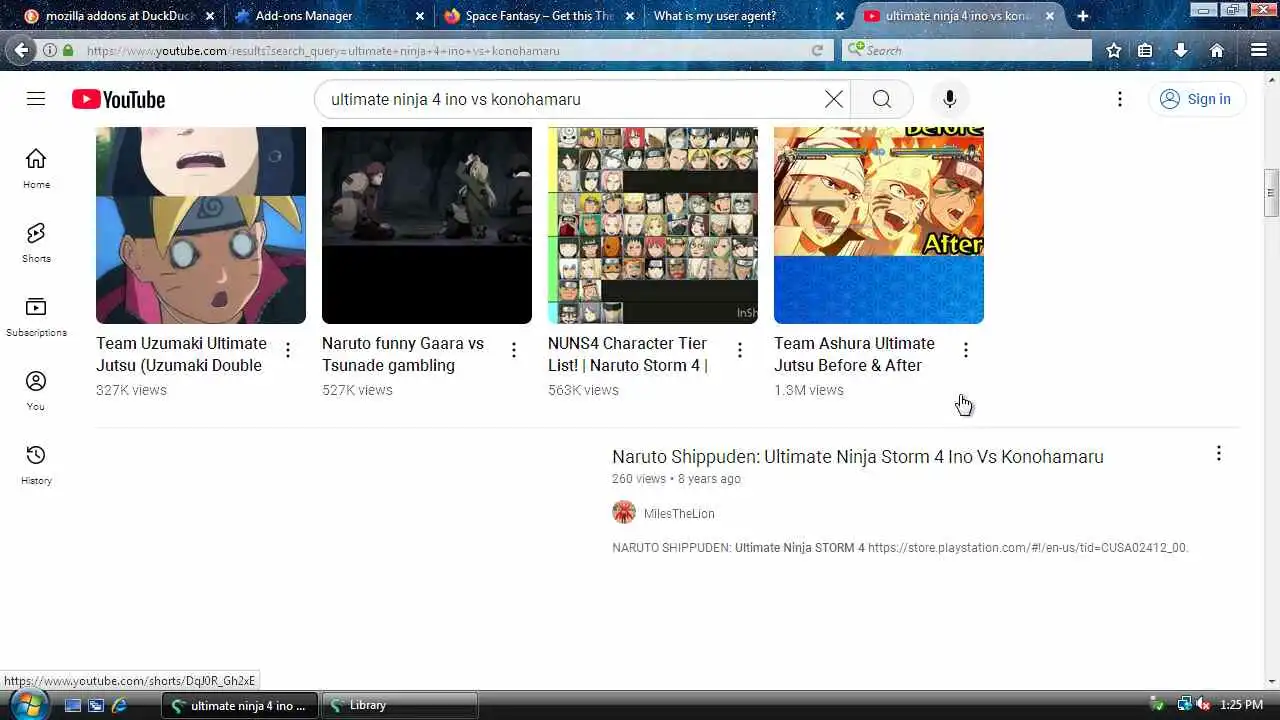
Task: Open Naruto Shippuden Ino Vs Konohamaru video title
Action: coord(858,456)
